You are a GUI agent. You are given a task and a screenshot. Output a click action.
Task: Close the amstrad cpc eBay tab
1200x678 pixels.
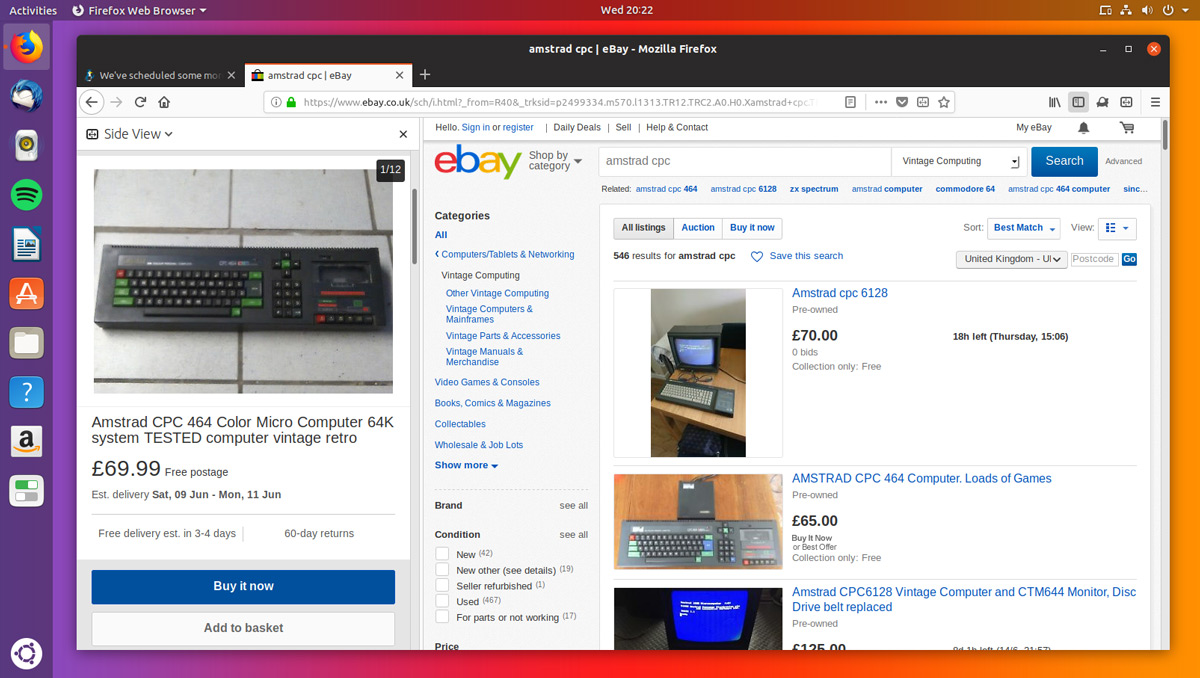(399, 75)
